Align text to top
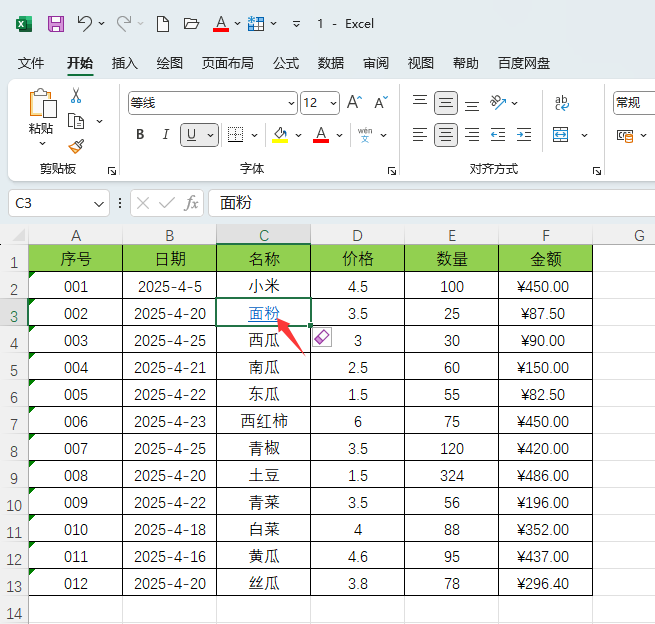Image resolution: width=655 pixels, height=624 pixels. 420,100
